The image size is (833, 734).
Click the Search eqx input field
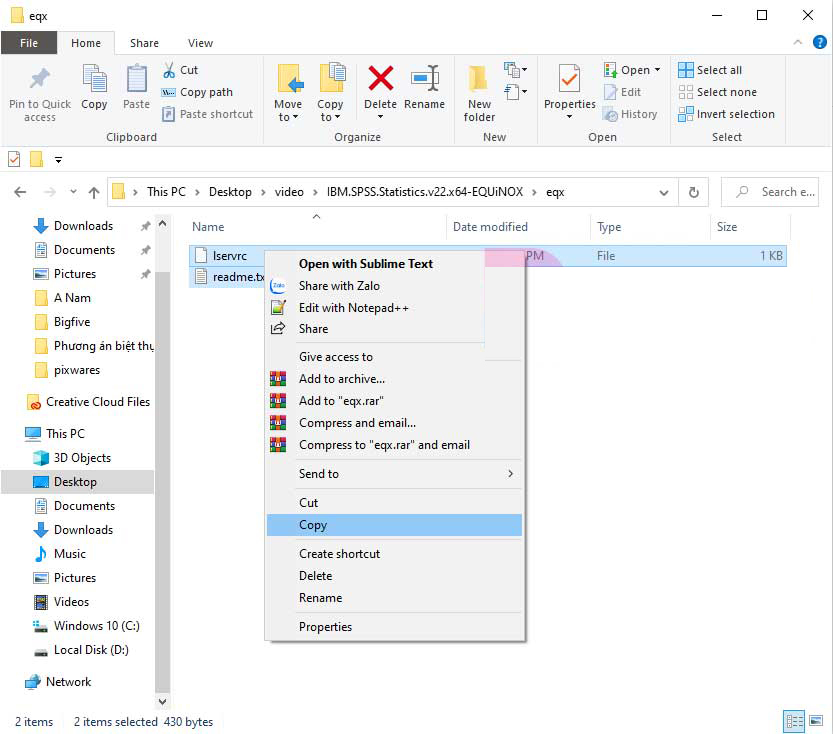770,192
